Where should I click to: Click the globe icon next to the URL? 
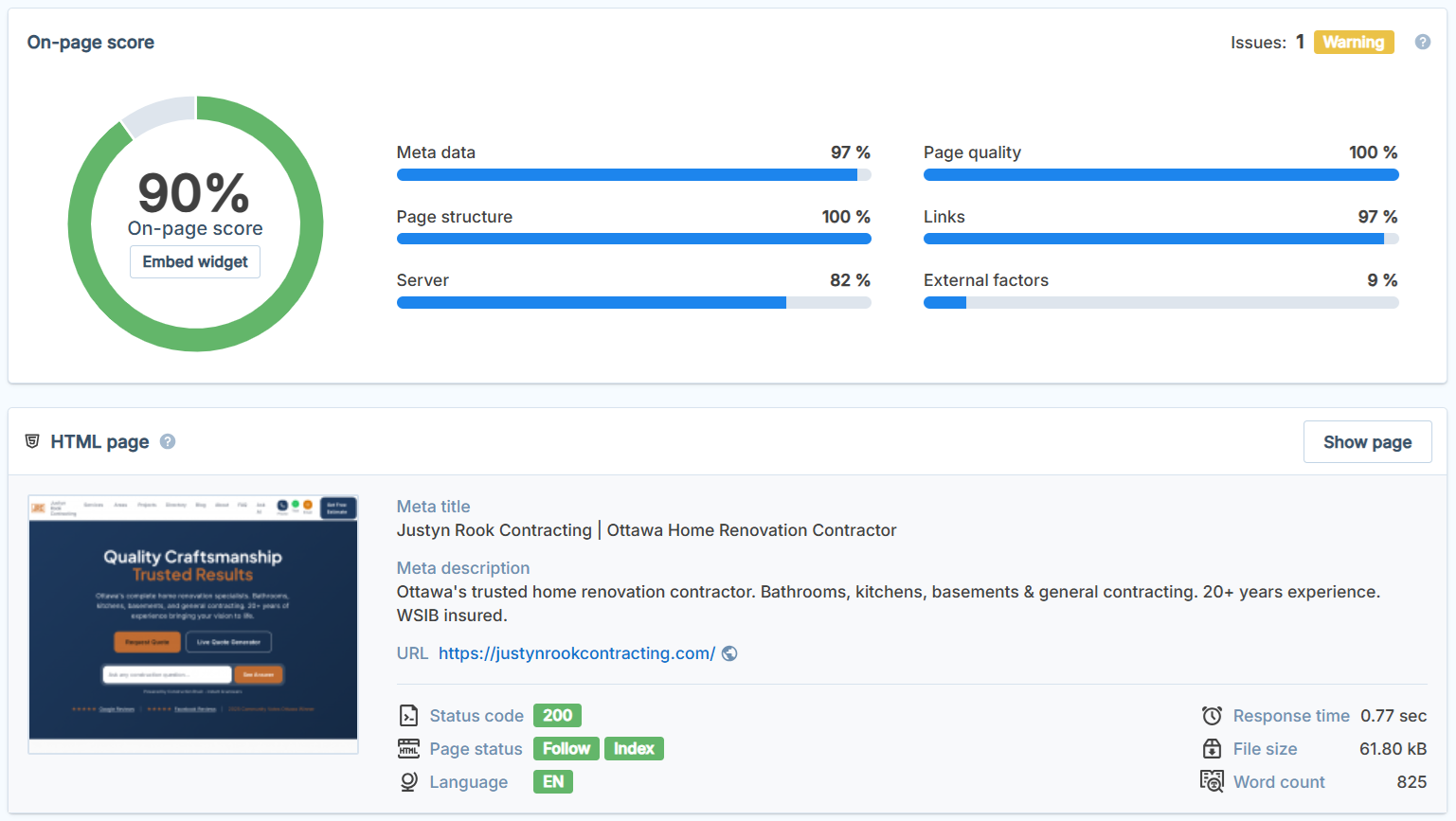(729, 652)
